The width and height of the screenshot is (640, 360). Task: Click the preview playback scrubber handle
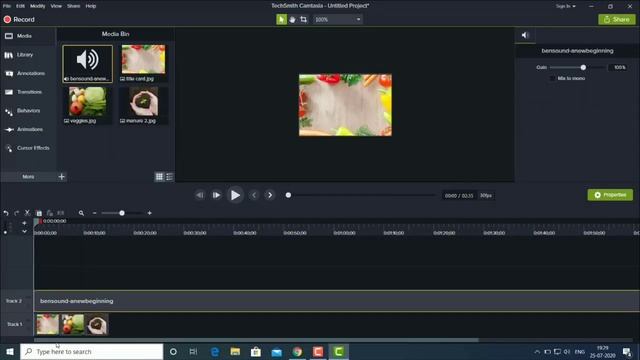pos(288,196)
